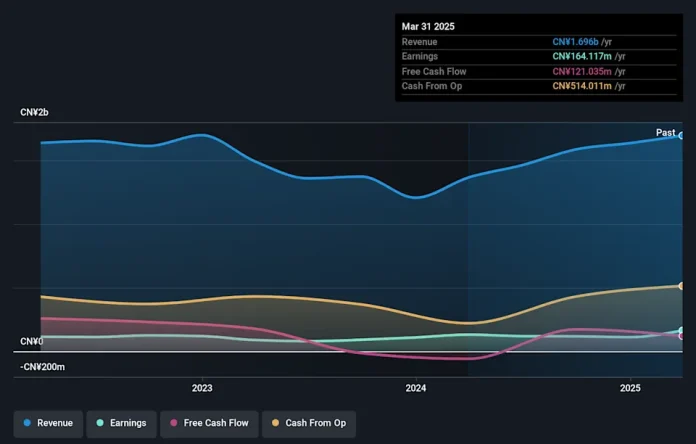Select the CN¥514.011m cash from op value
Screen dimensions: 696x444
(x=580, y=87)
